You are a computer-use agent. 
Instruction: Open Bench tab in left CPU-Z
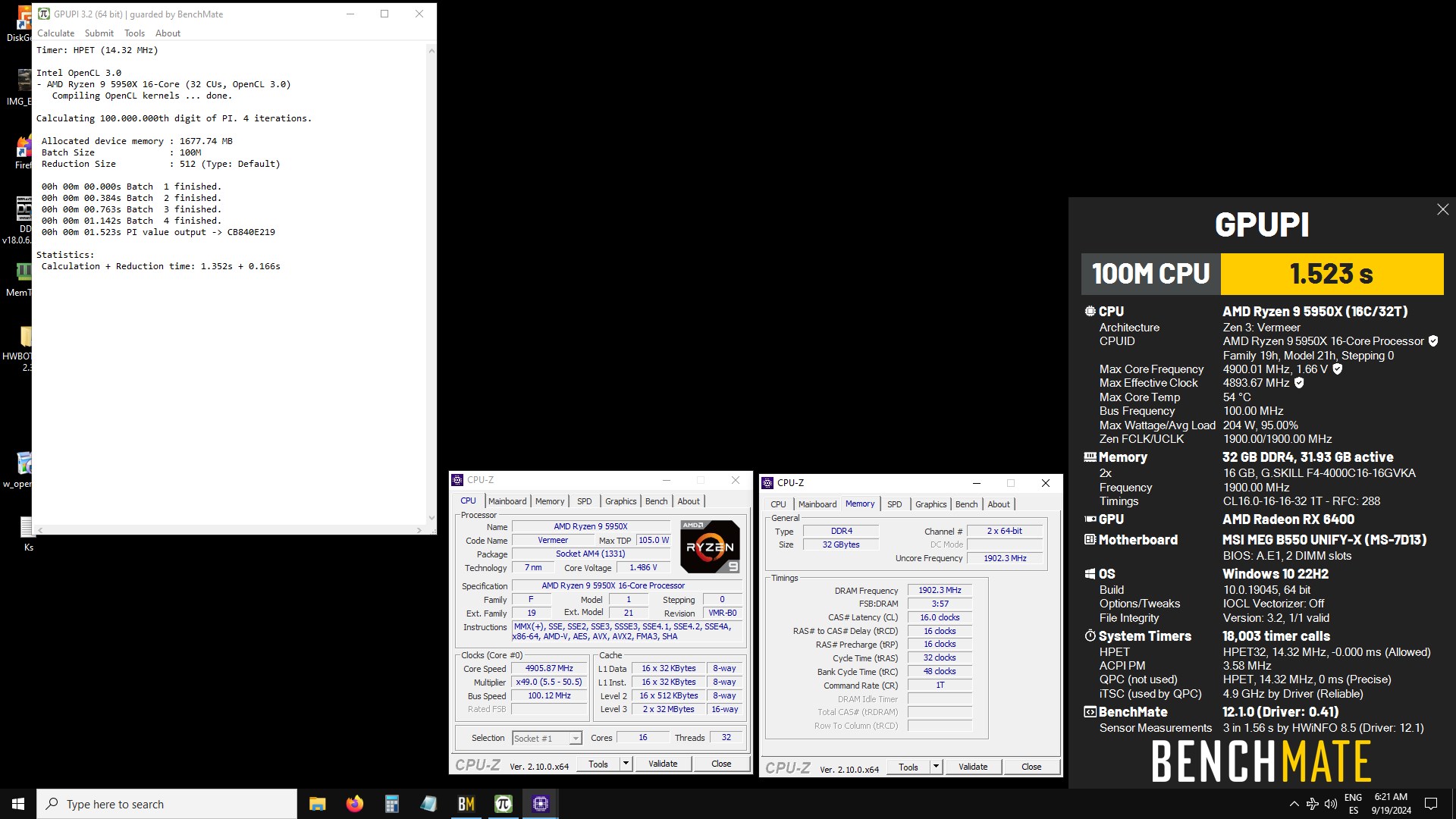[657, 501]
